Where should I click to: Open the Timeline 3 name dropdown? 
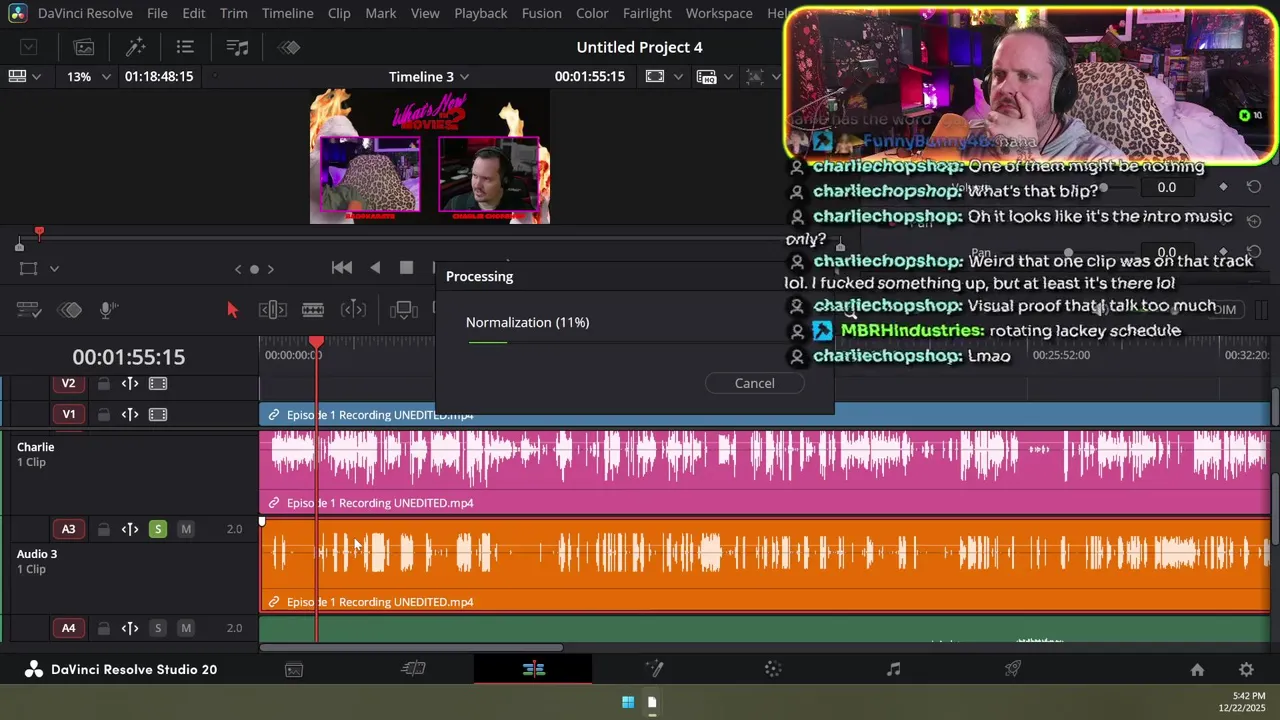click(429, 76)
